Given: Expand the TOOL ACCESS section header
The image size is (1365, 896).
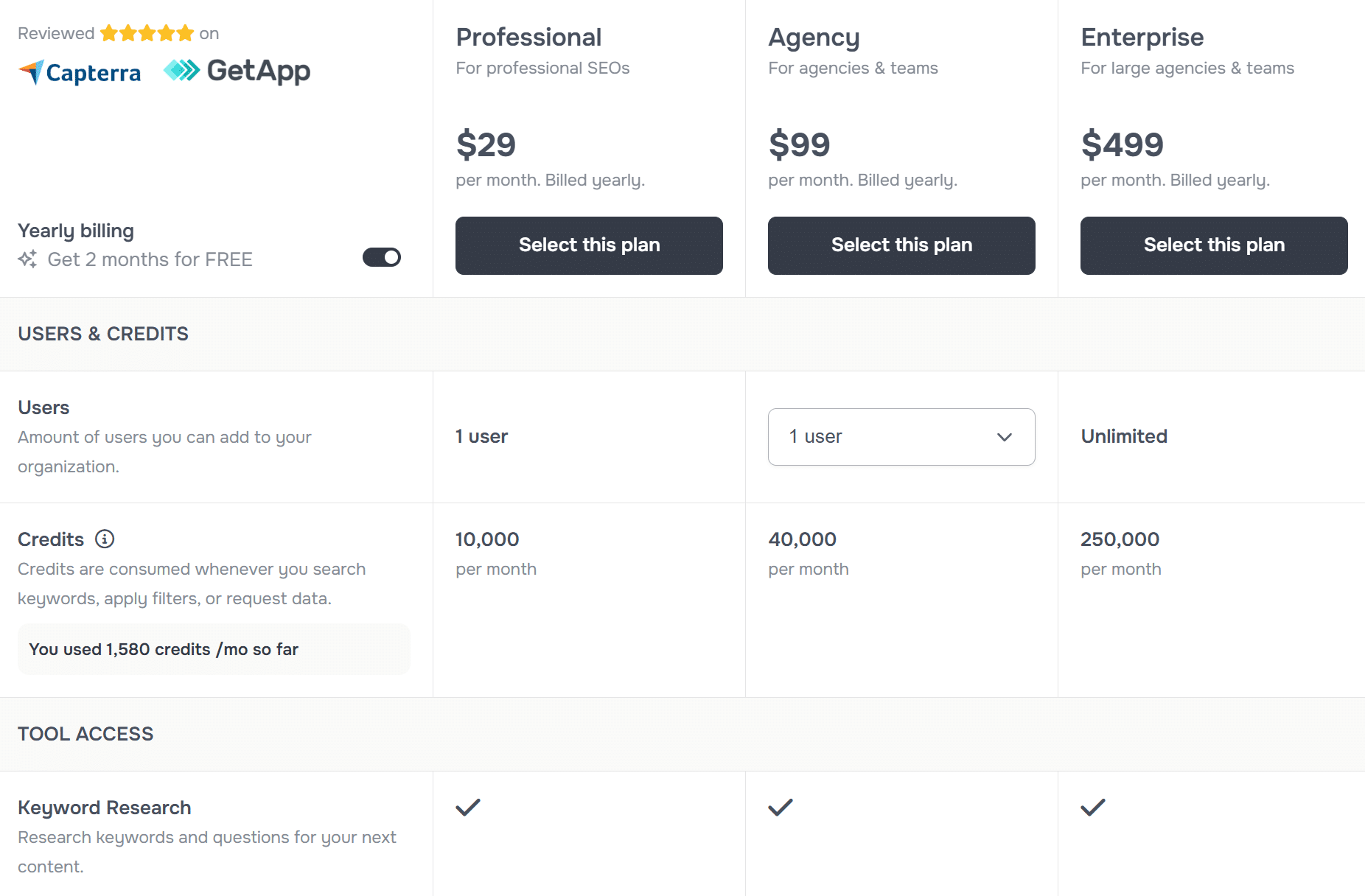Looking at the screenshot, I should coord(85,733).
